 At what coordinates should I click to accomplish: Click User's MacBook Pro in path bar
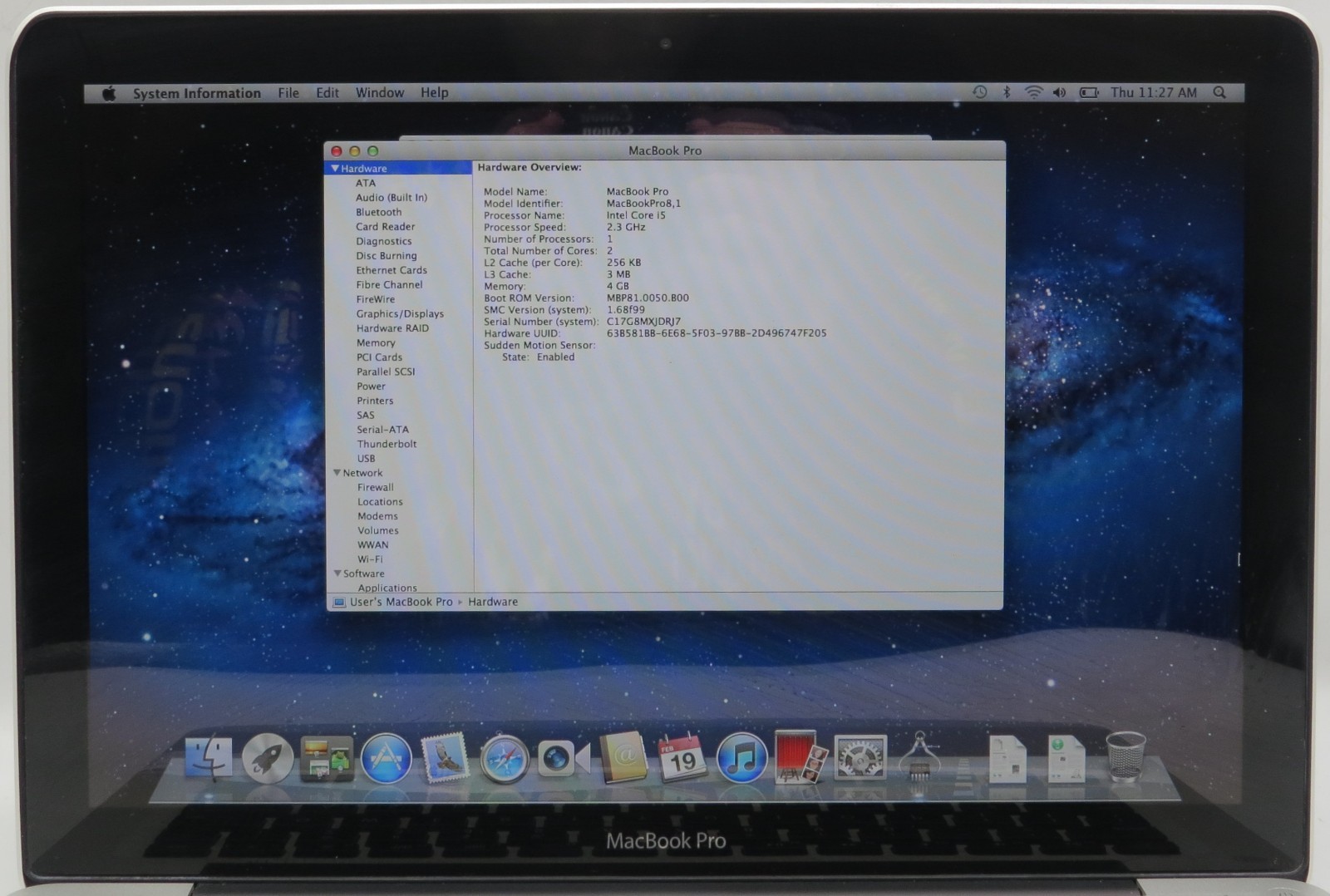click(x=401, y=602)
